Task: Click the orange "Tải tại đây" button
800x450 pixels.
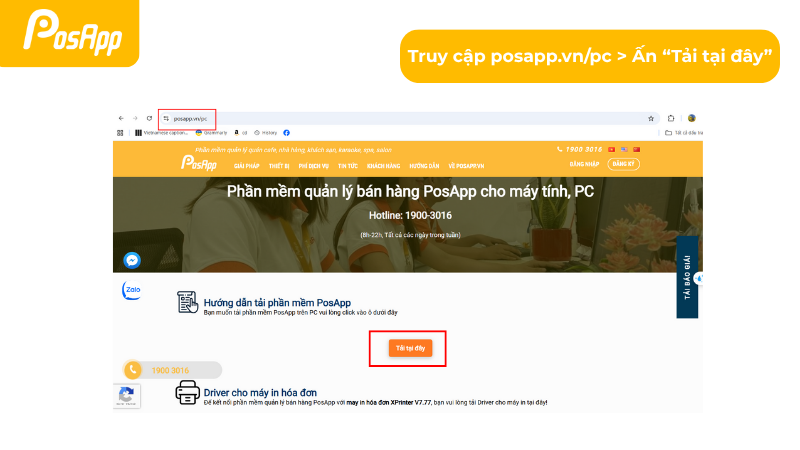Action: (x=410, y=348)
